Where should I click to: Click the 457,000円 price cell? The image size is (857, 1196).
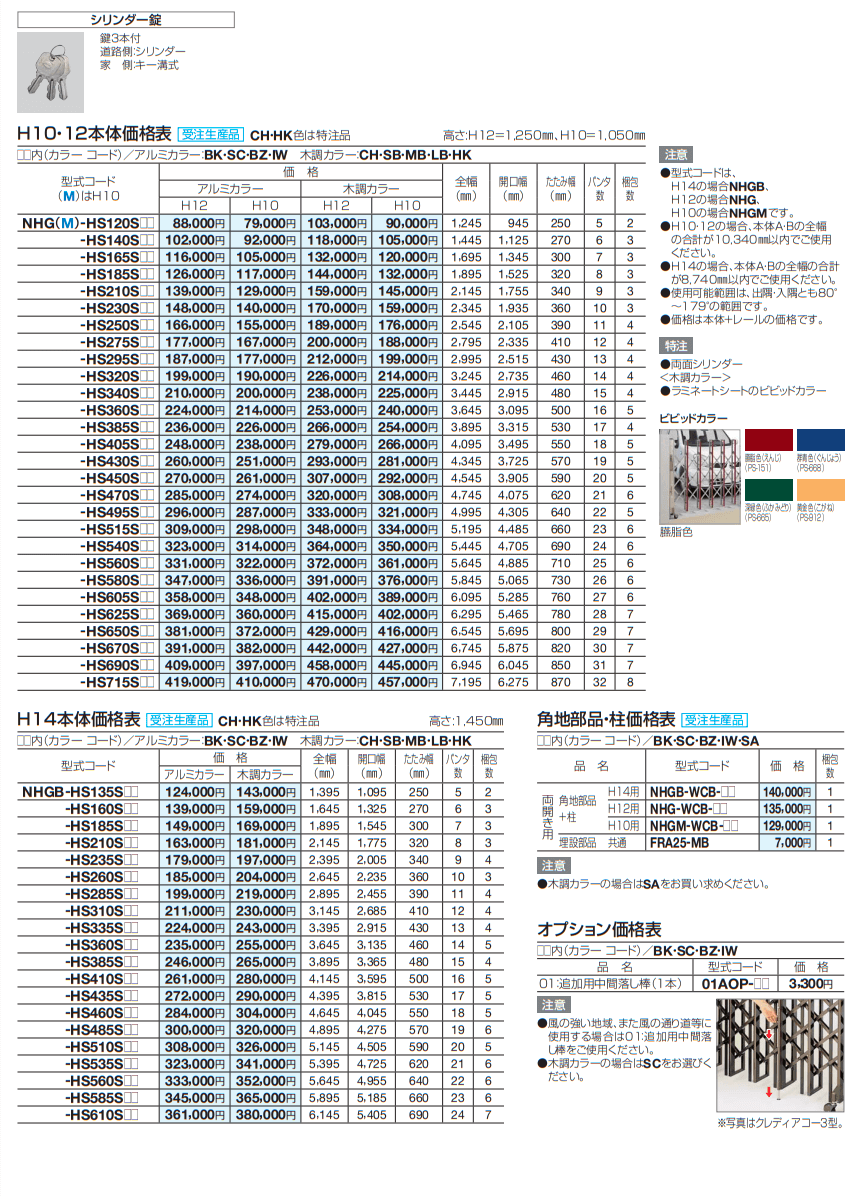[x=407, y=682]
